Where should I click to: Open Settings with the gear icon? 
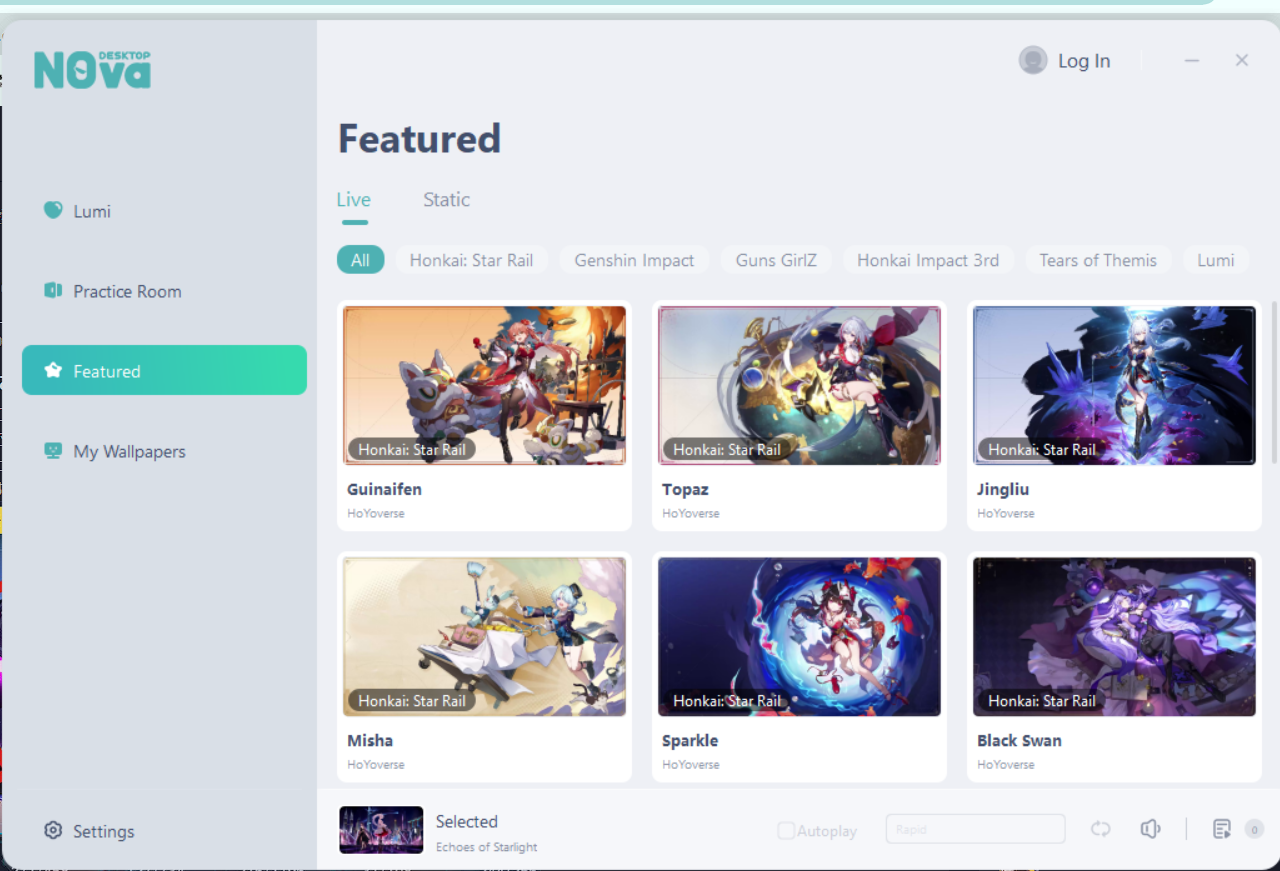[53, 830]
